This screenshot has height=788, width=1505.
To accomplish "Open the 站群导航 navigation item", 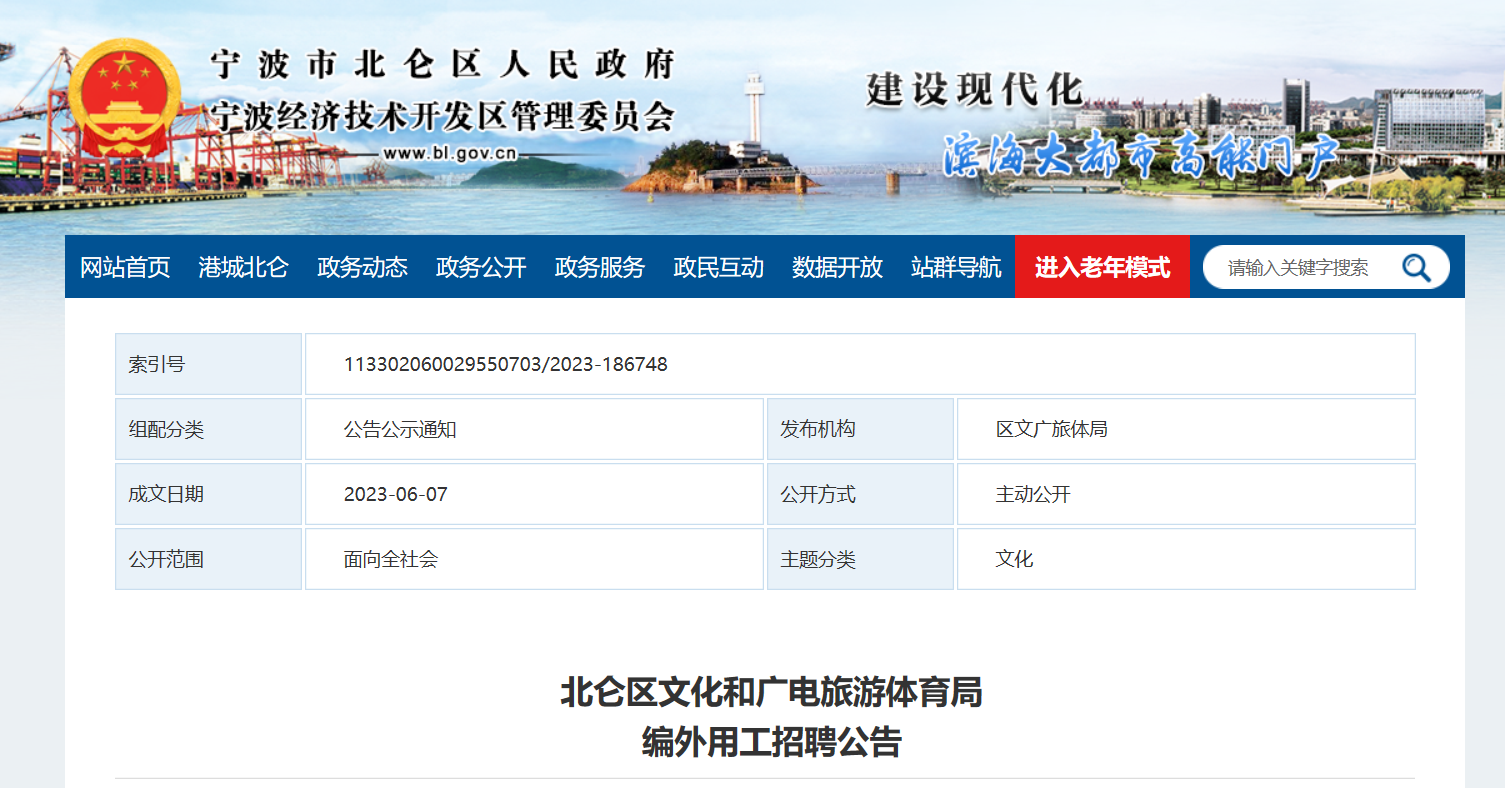I will [956, 267].
